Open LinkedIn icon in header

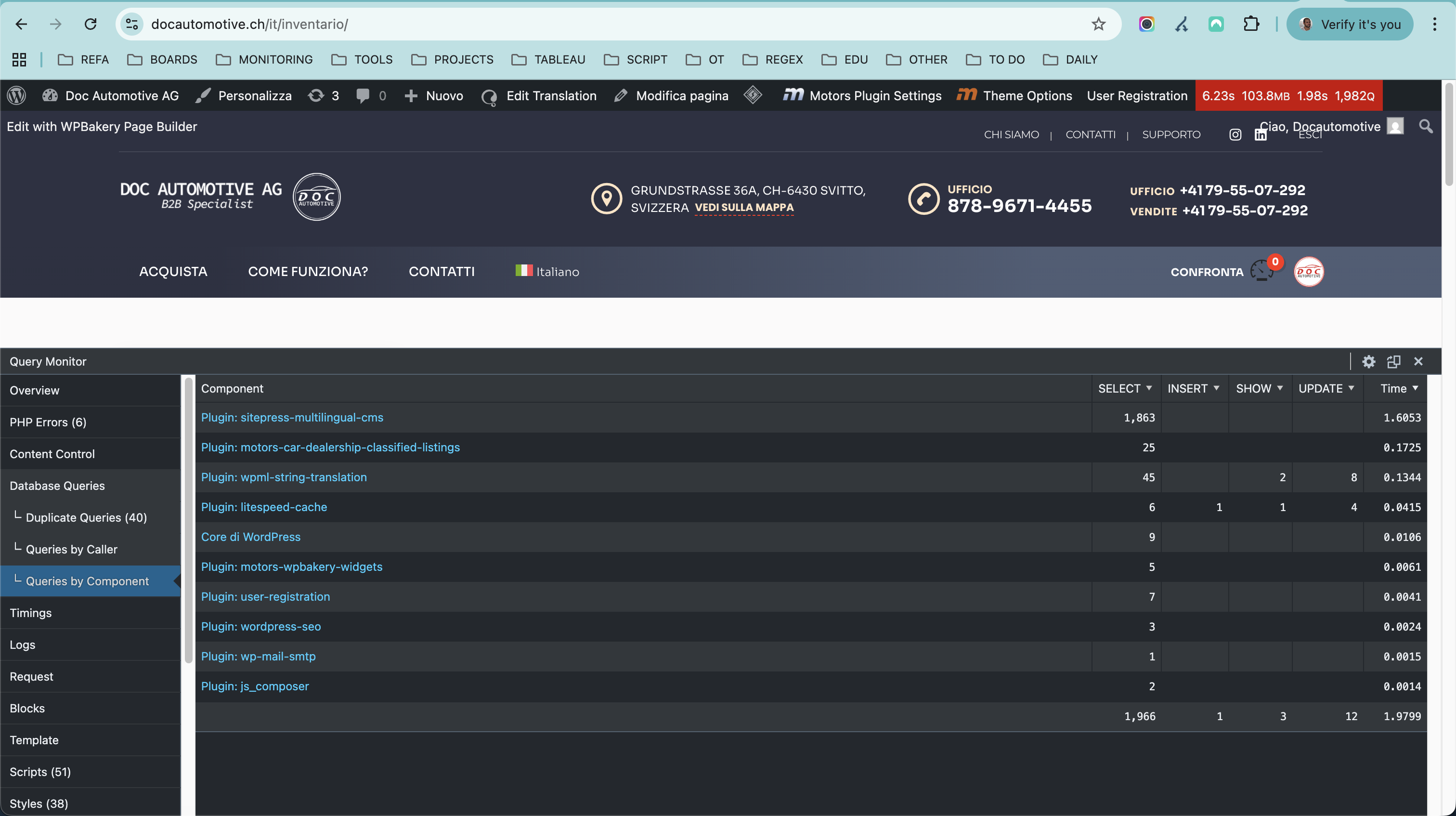[x=1261, y=134]
